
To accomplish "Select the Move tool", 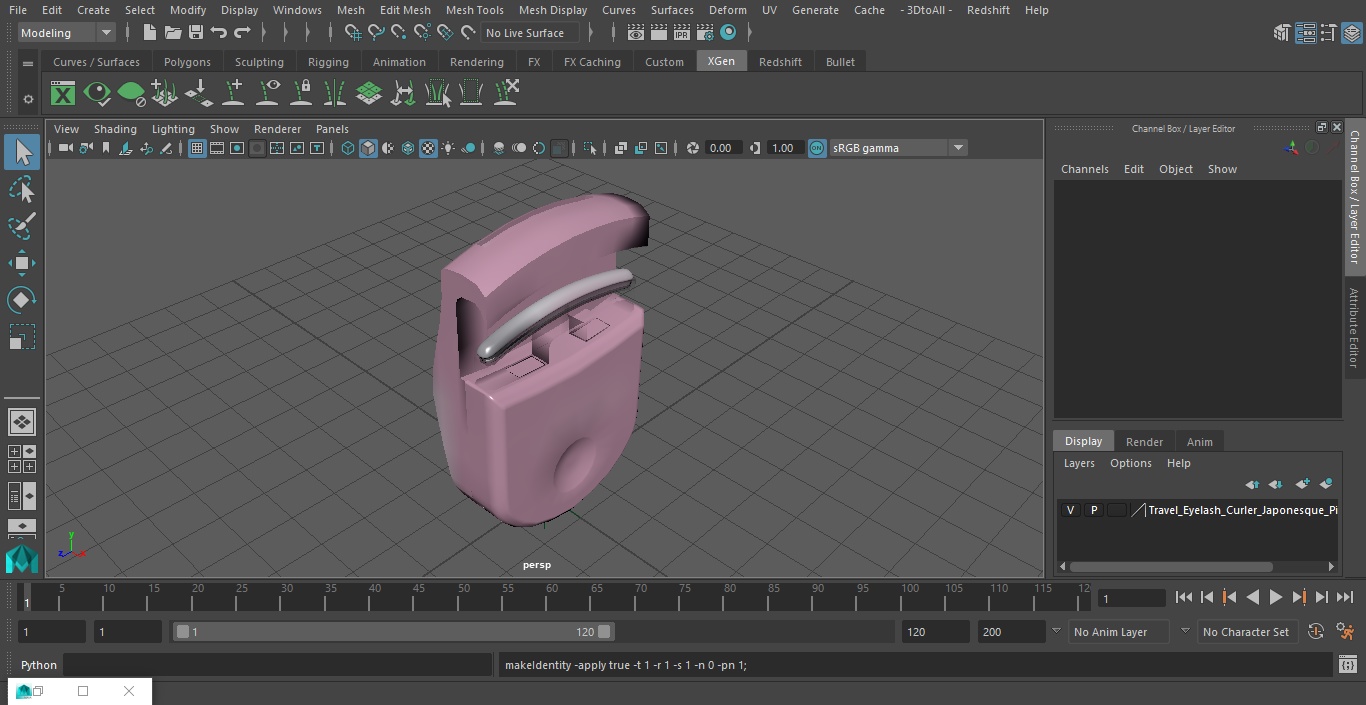I will pos(22,264).
